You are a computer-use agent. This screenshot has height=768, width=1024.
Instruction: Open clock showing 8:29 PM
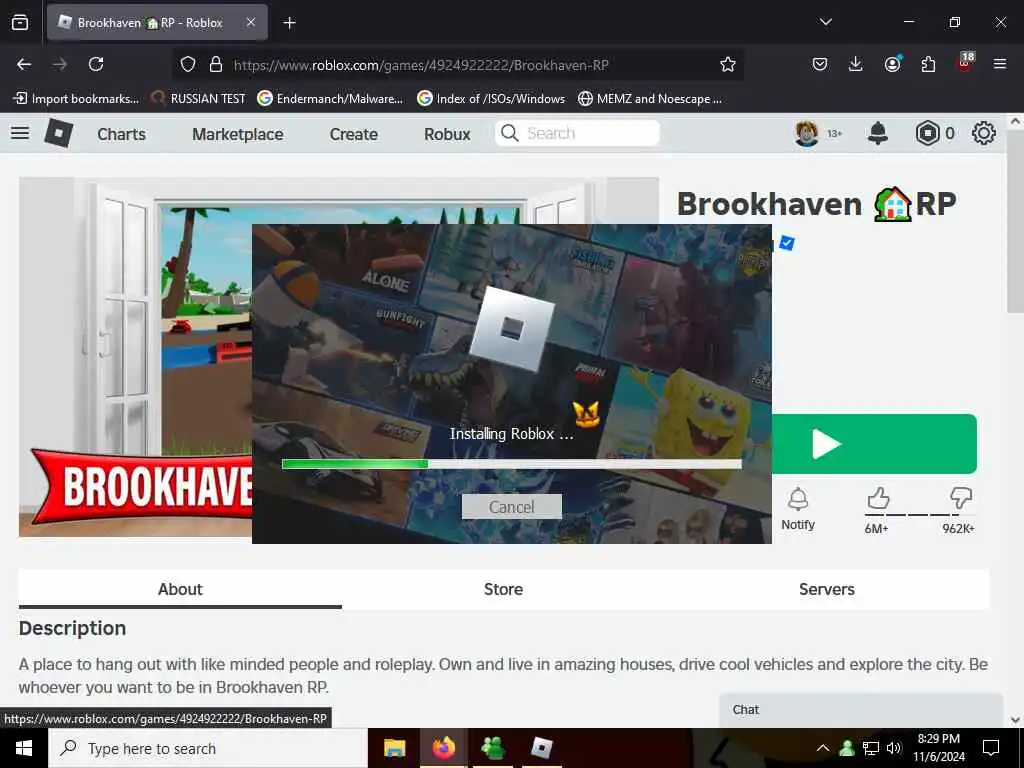pyautogui.click(x=938, y=748)
